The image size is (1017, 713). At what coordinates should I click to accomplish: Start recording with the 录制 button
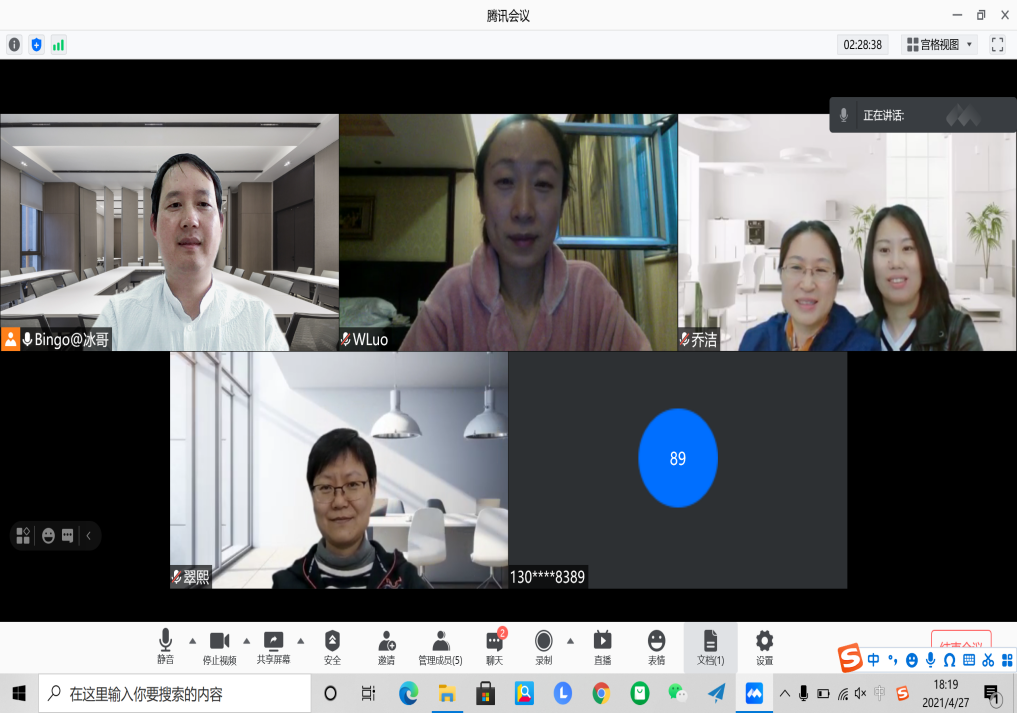click(544, 646)
